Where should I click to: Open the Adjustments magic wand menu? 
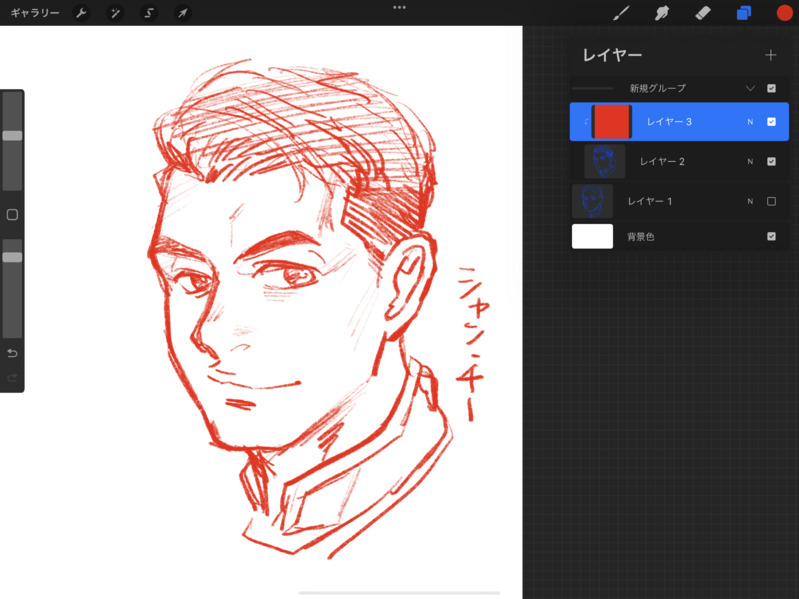pos(115,13)
